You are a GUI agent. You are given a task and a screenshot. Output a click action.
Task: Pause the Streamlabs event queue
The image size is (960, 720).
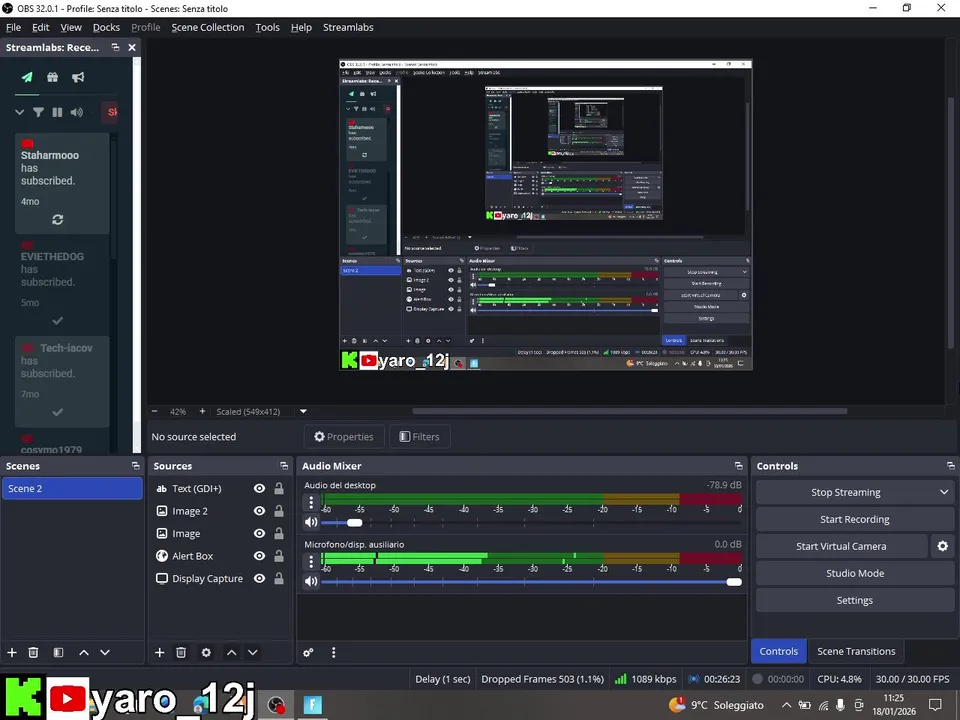[57, 112]
